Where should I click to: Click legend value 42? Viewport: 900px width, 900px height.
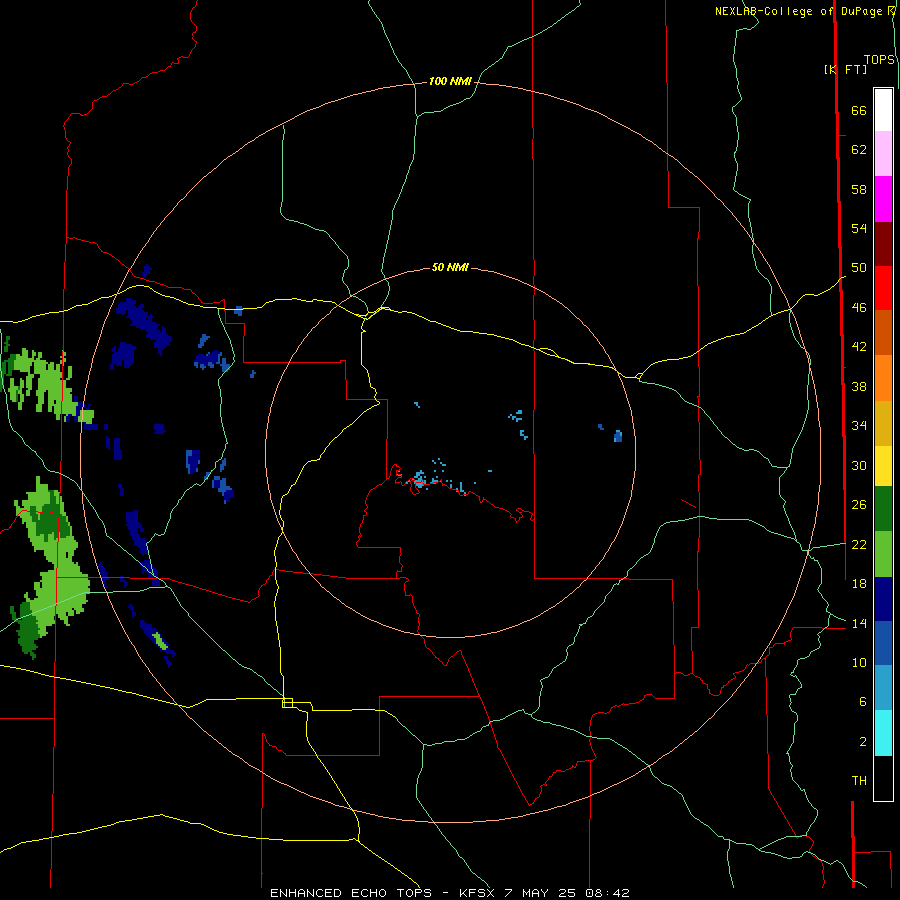coord(859,347)
